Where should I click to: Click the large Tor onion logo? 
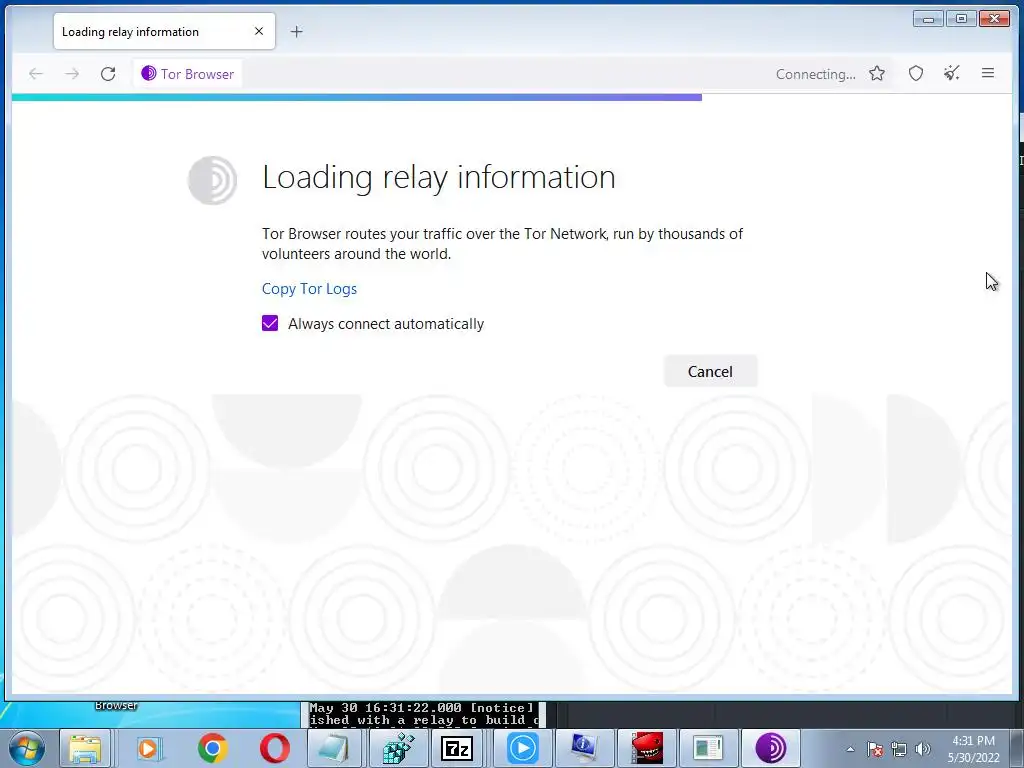click(212, 180)
